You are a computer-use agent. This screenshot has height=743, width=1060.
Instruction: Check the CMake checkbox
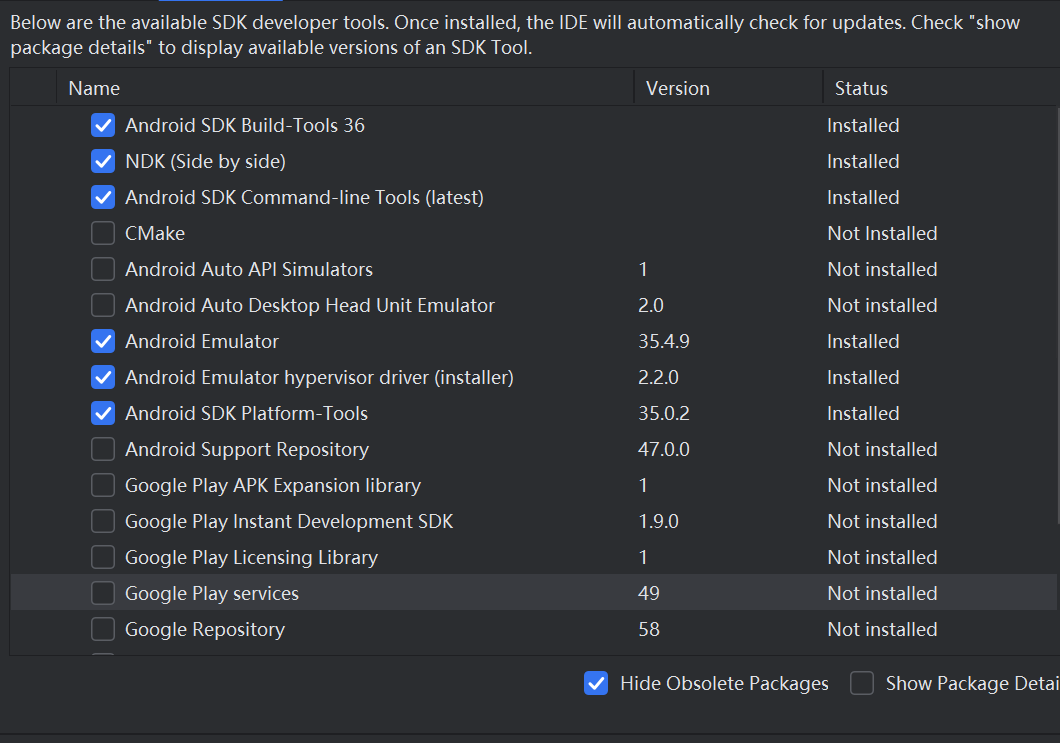tap(103, 233)
